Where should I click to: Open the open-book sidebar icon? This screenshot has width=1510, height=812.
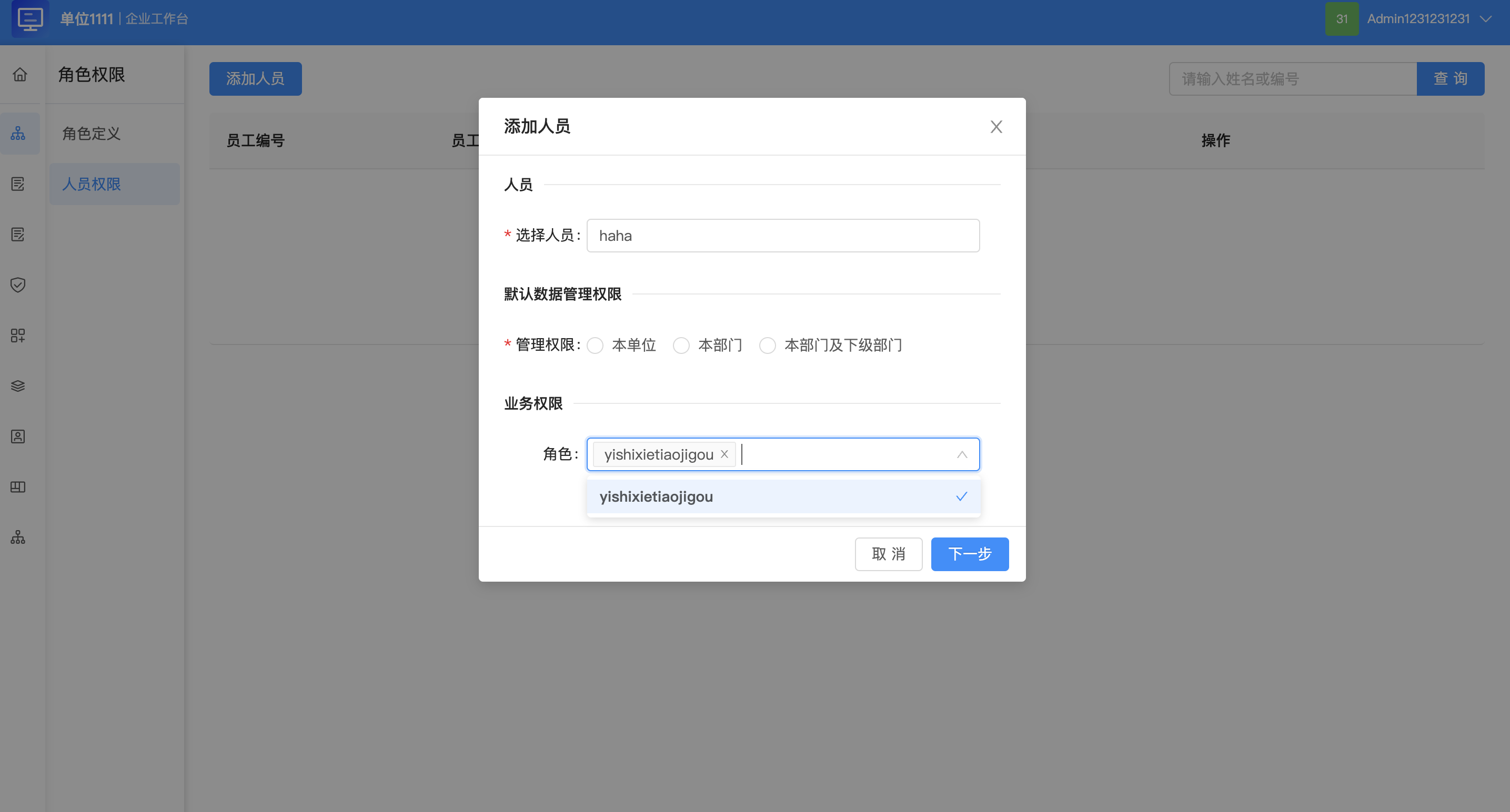(18, 487)
